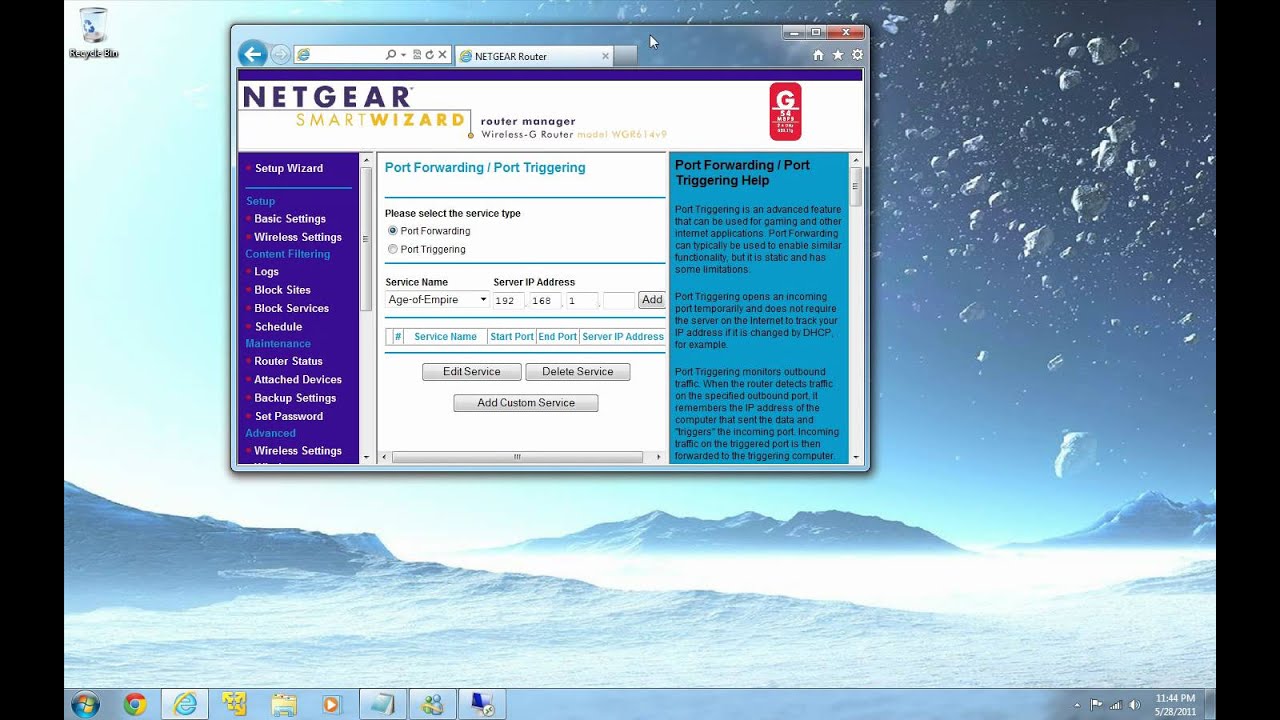
Task: Open Router Status under Maintenance
Action: coord(288,361)
